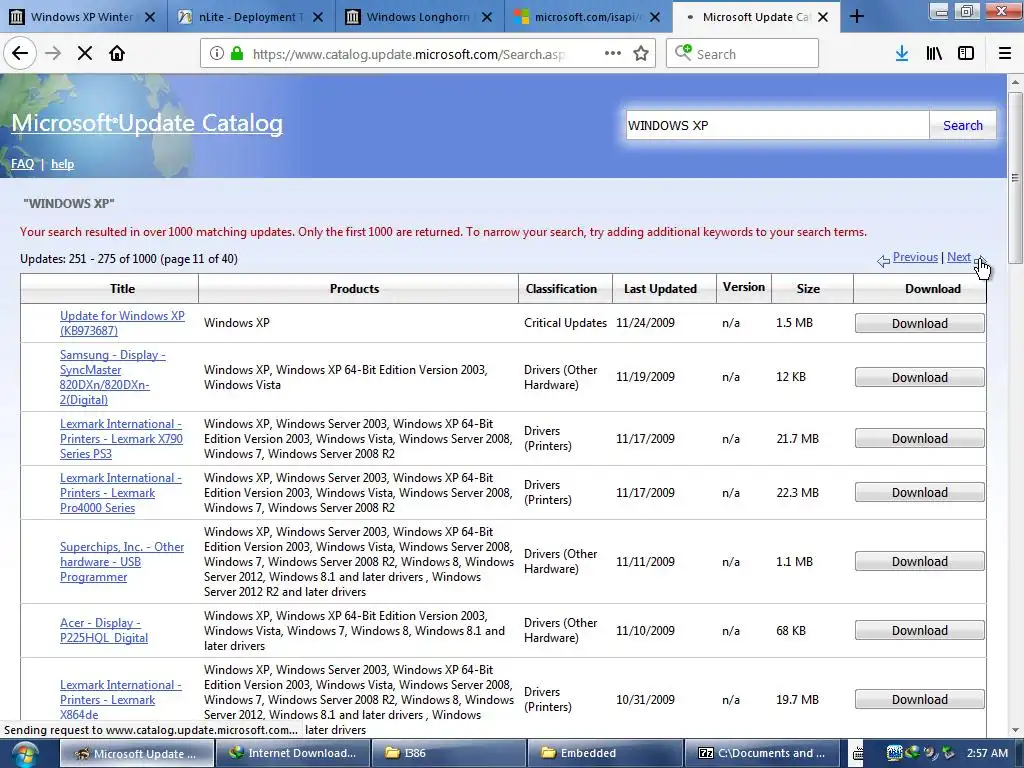This screenshot has height=768, width=1024.
Task: Click the page scrollbar down arrow
Action: click(1015, 731)
